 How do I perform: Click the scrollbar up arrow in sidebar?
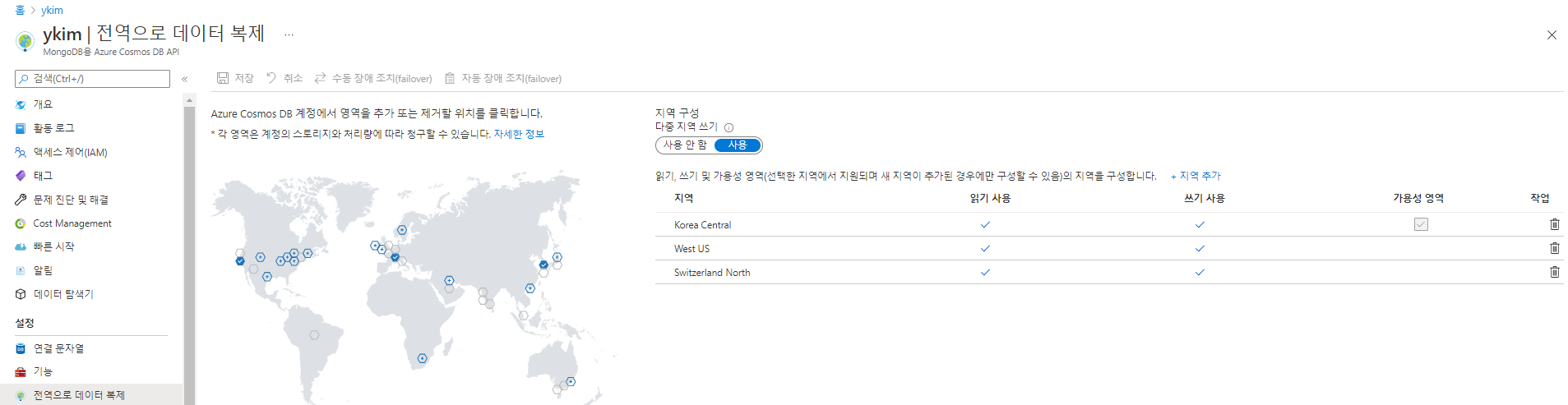(x=190, y=99)
